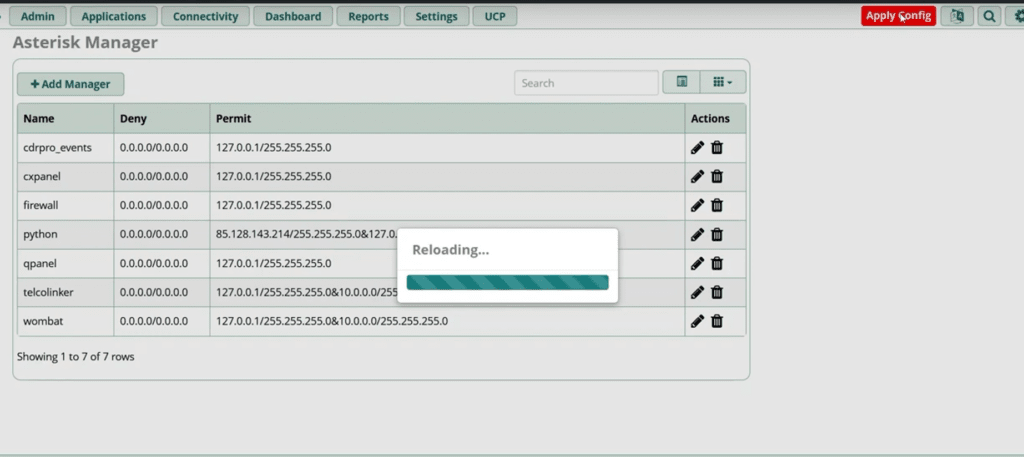The height and width of the screenshot is (457, 1024).
Task: Edit the cdrpro_events manager entry
Action: pos(697,148)
